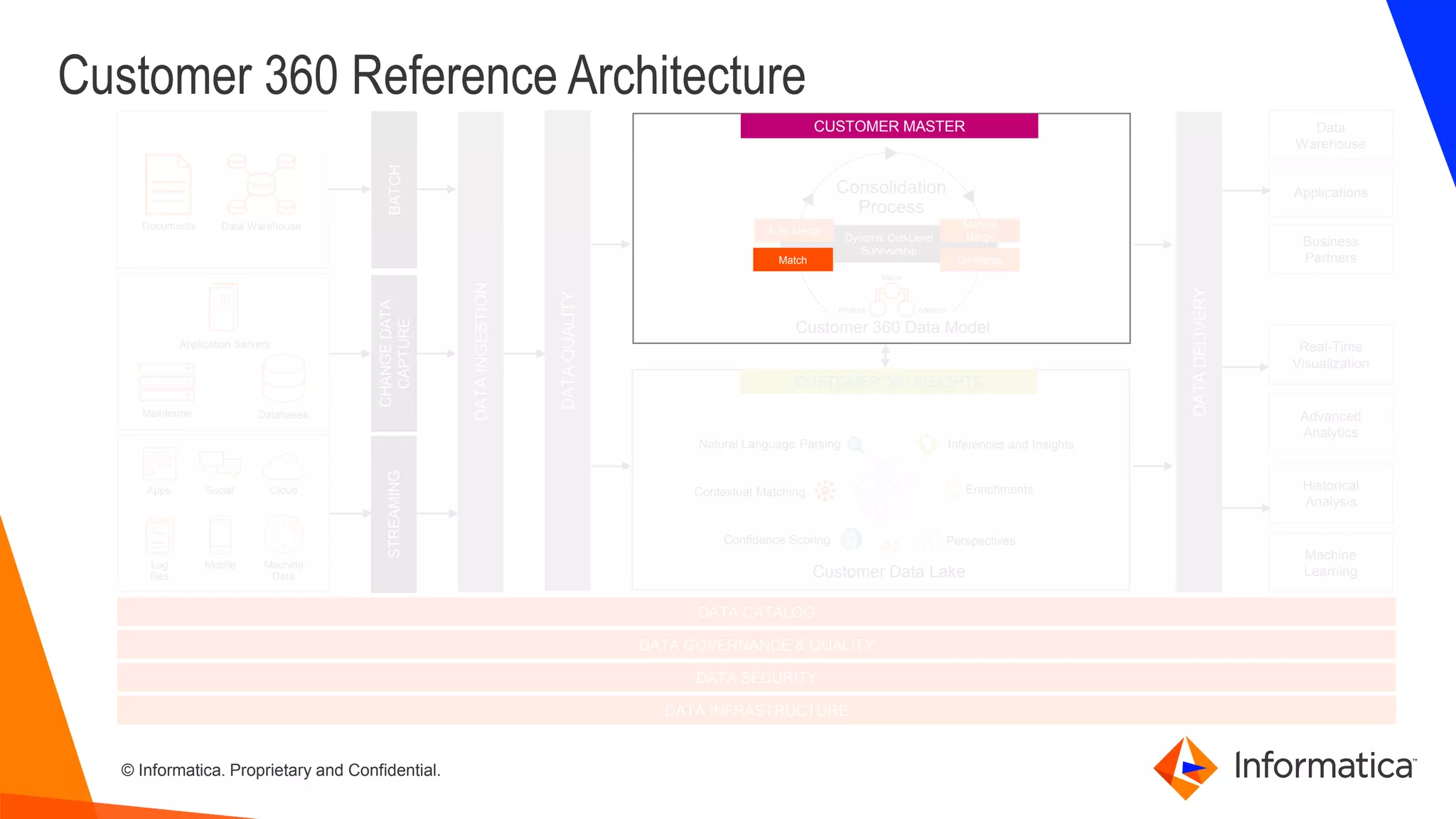Image resolution: width=1456 pixels, height=819 pixels.
Task: Click the Dynamic Cell-Level Survivorship box
Action: [x=888, y=244]
